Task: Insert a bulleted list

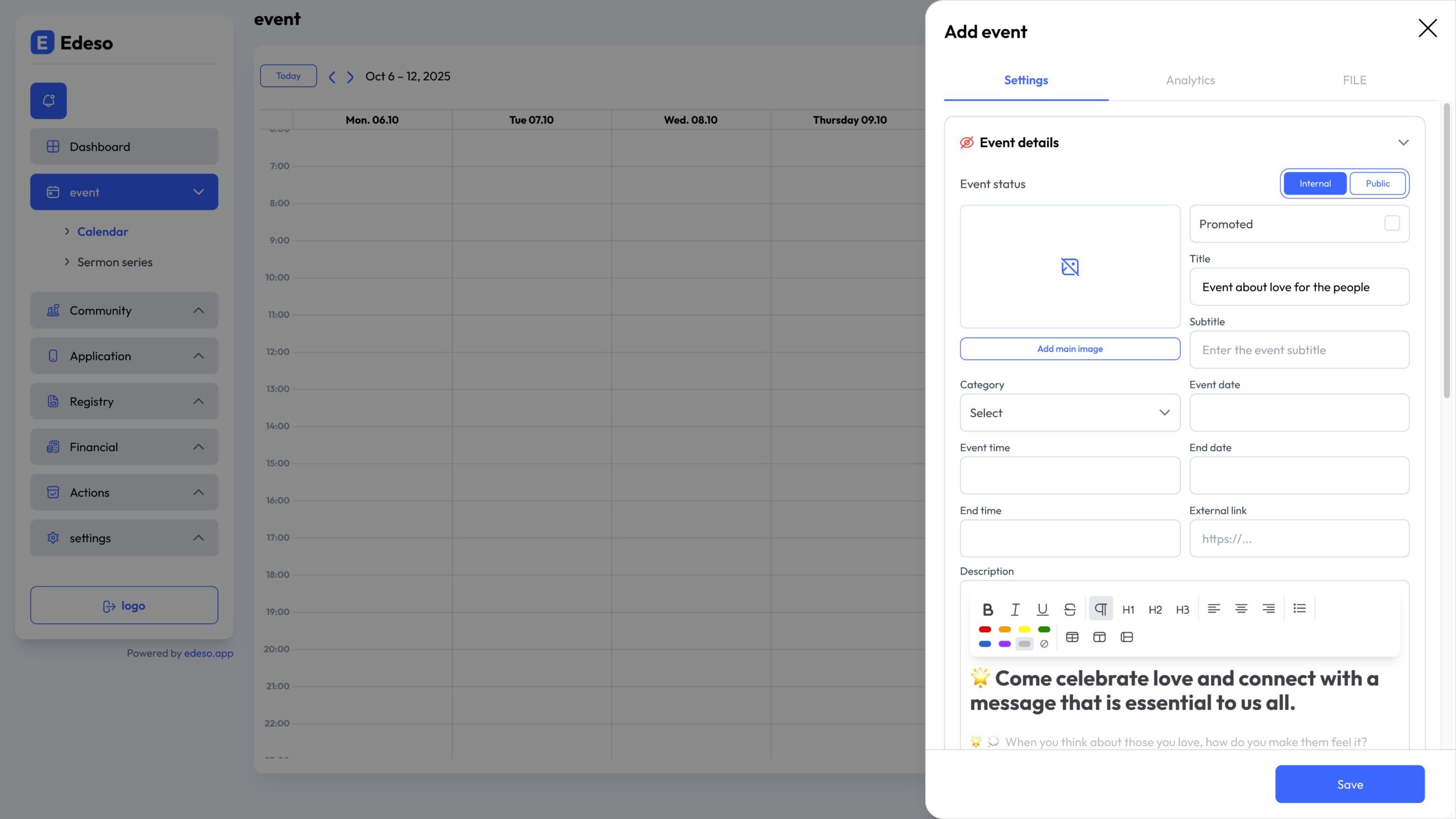Action: [1300, 609]
